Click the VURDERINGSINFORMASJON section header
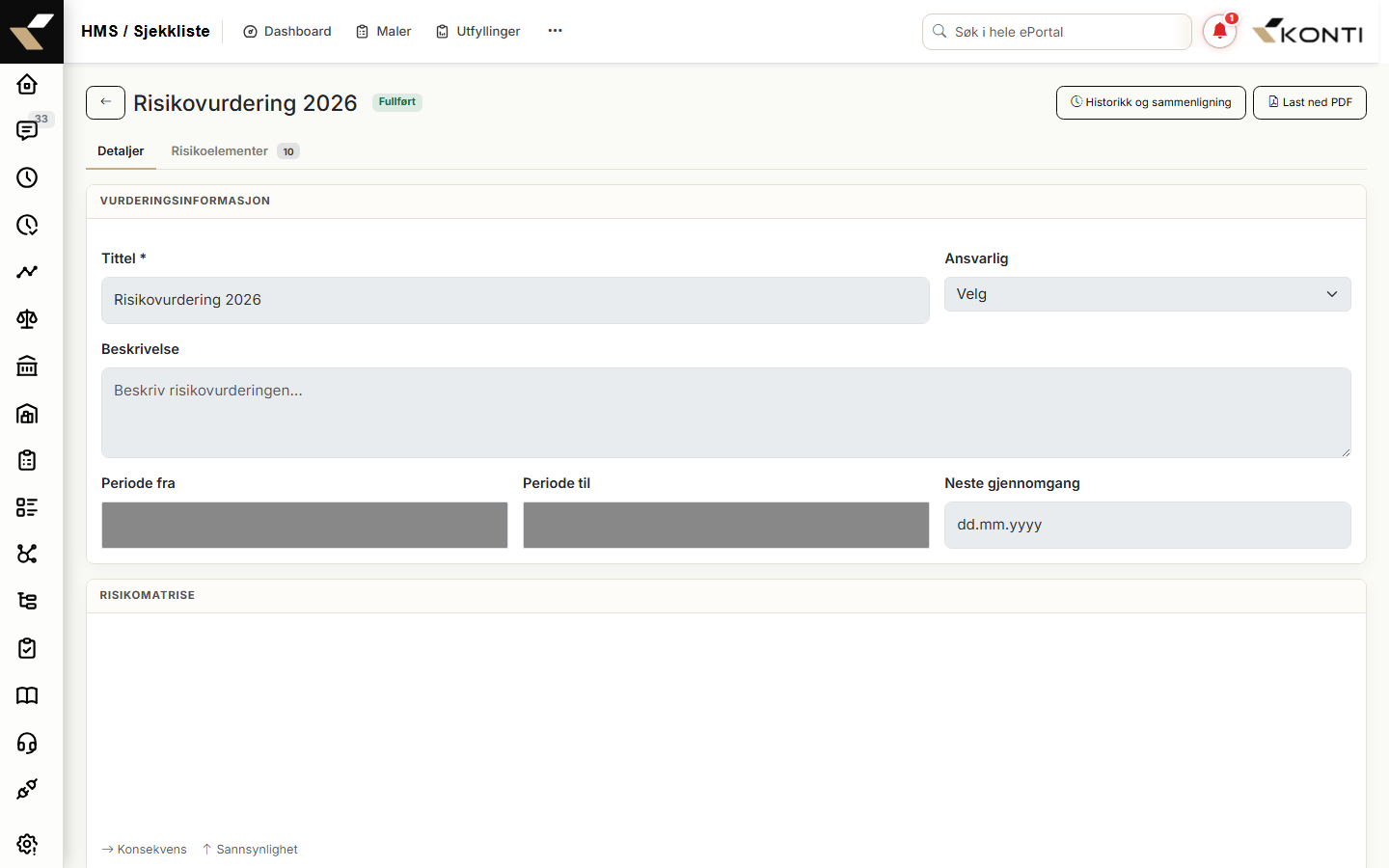Viewport: 1389px width, 868px height. pyautogui.click(x=185, y=201)
